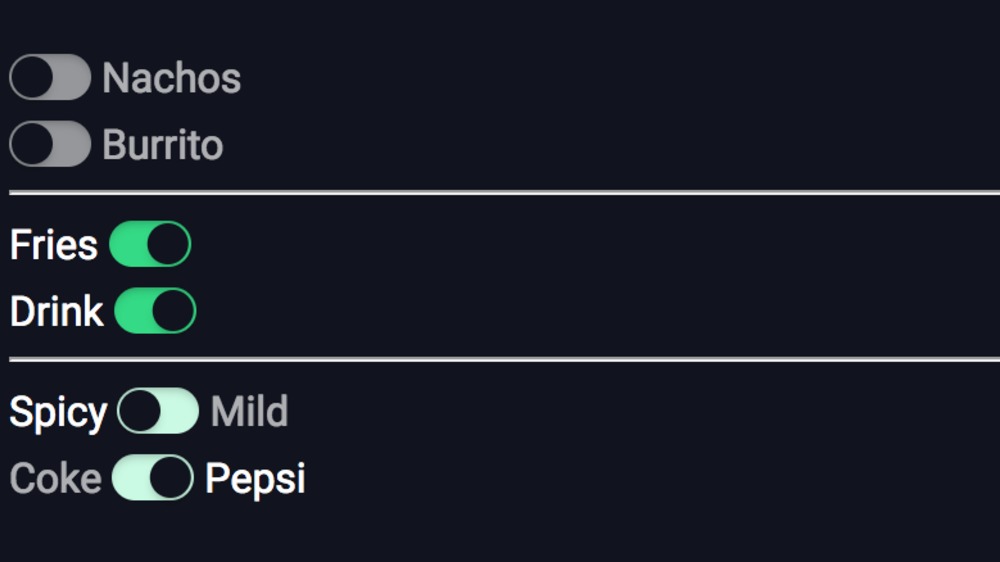Disable the Fries toggle switch
Viewport: 1000px width, 562px height.
pyautogui.click(x=150, y=245)
